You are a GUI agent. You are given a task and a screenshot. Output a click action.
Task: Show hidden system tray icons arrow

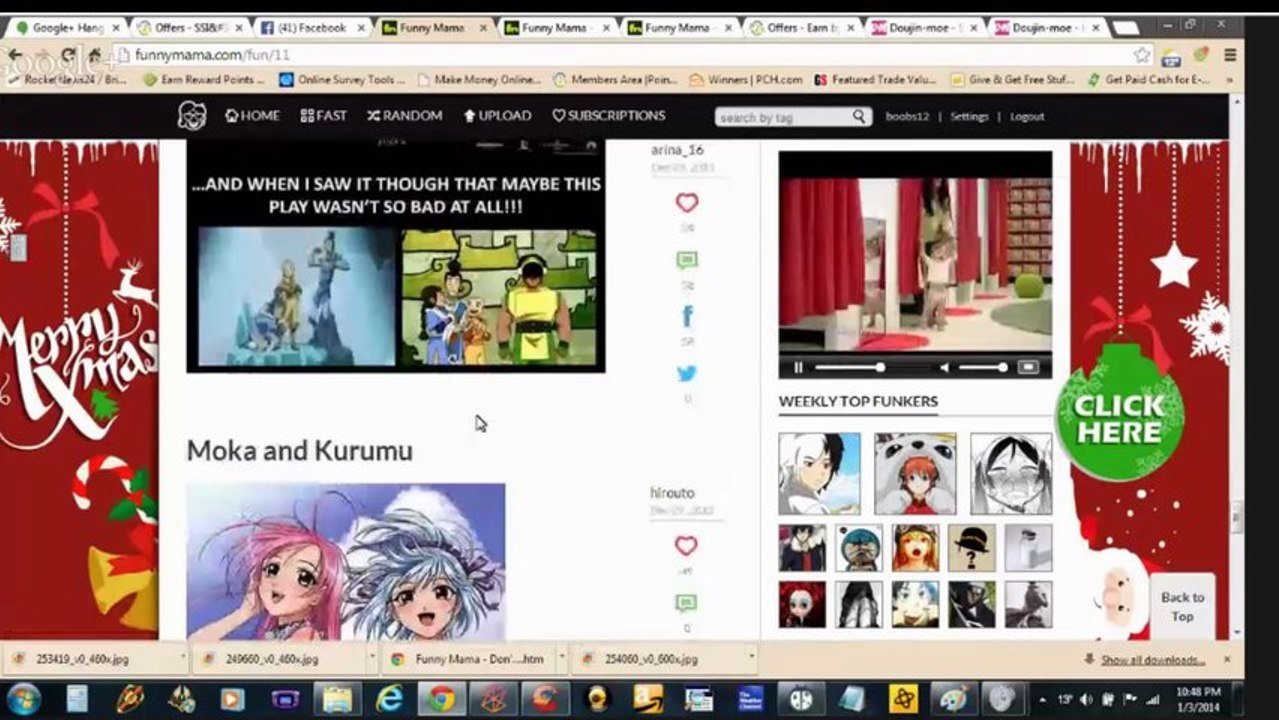[1043, 699]
